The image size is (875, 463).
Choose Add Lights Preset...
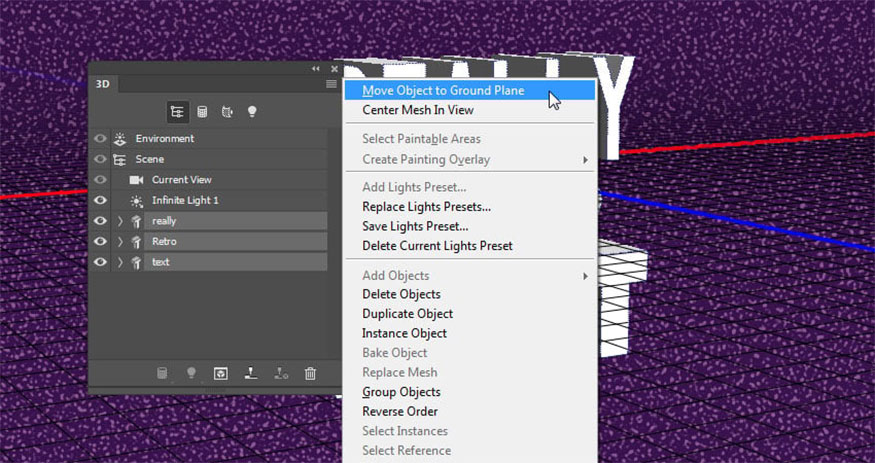point(470,187)
